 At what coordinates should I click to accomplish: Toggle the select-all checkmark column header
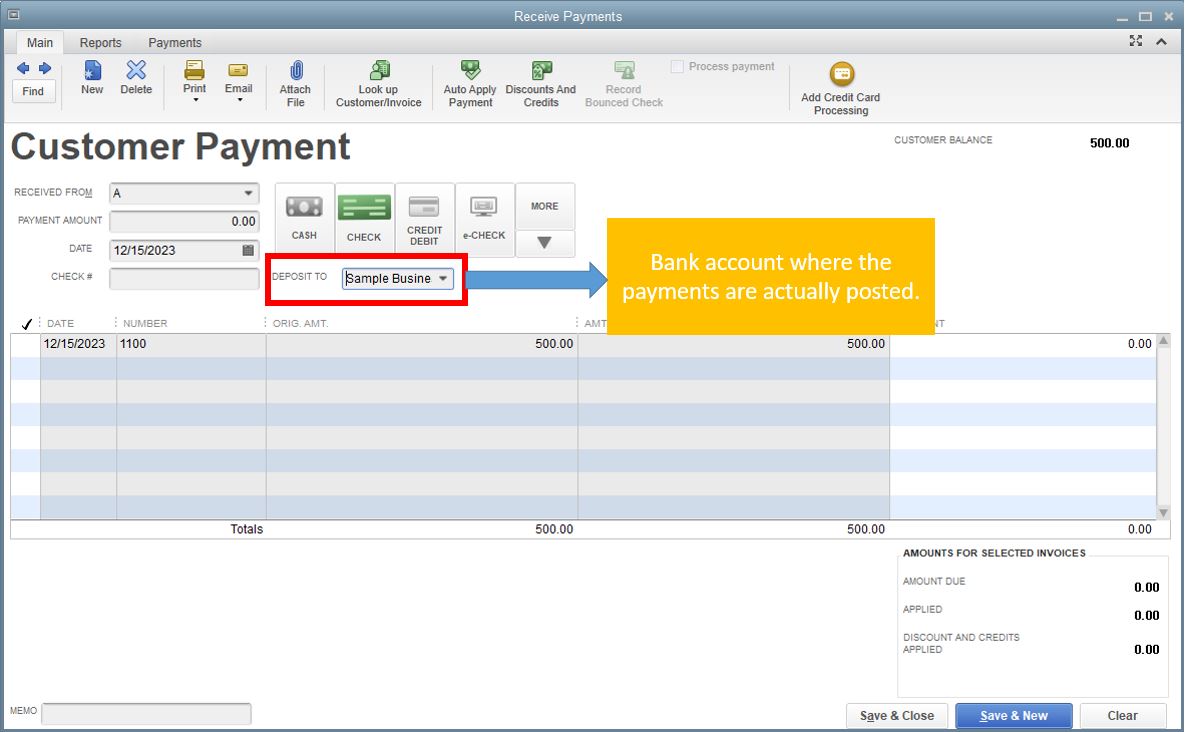tap(26, 324)
